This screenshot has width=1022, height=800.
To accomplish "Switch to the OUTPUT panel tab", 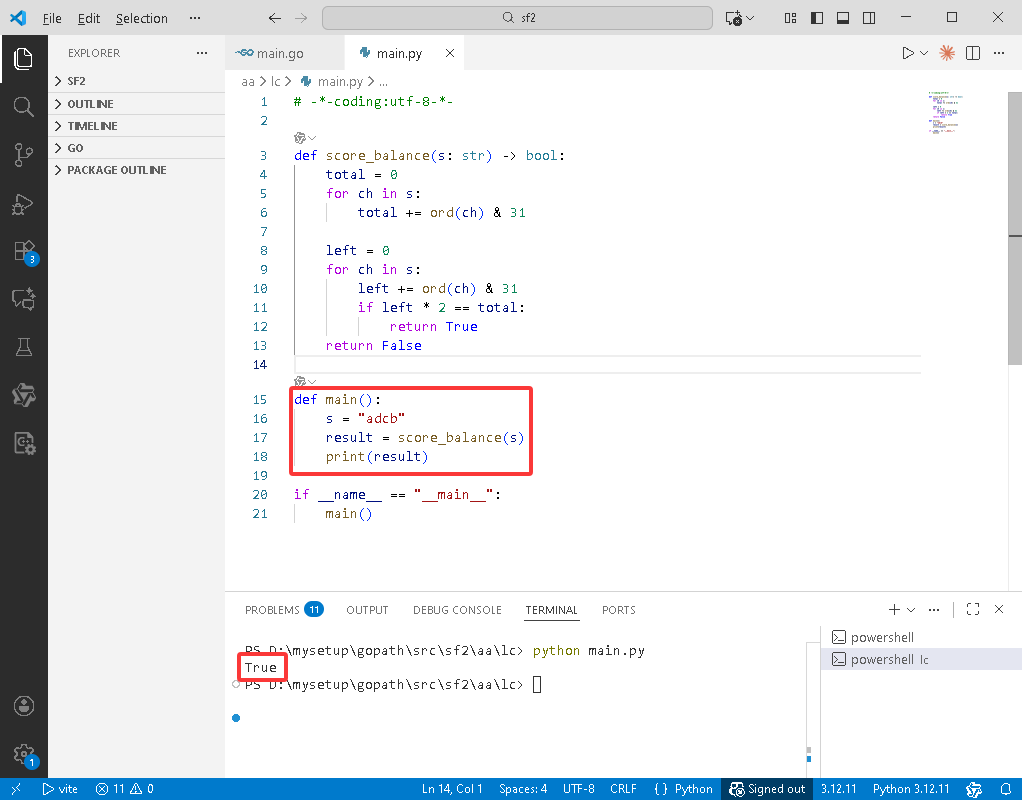I will pos(367,610).
